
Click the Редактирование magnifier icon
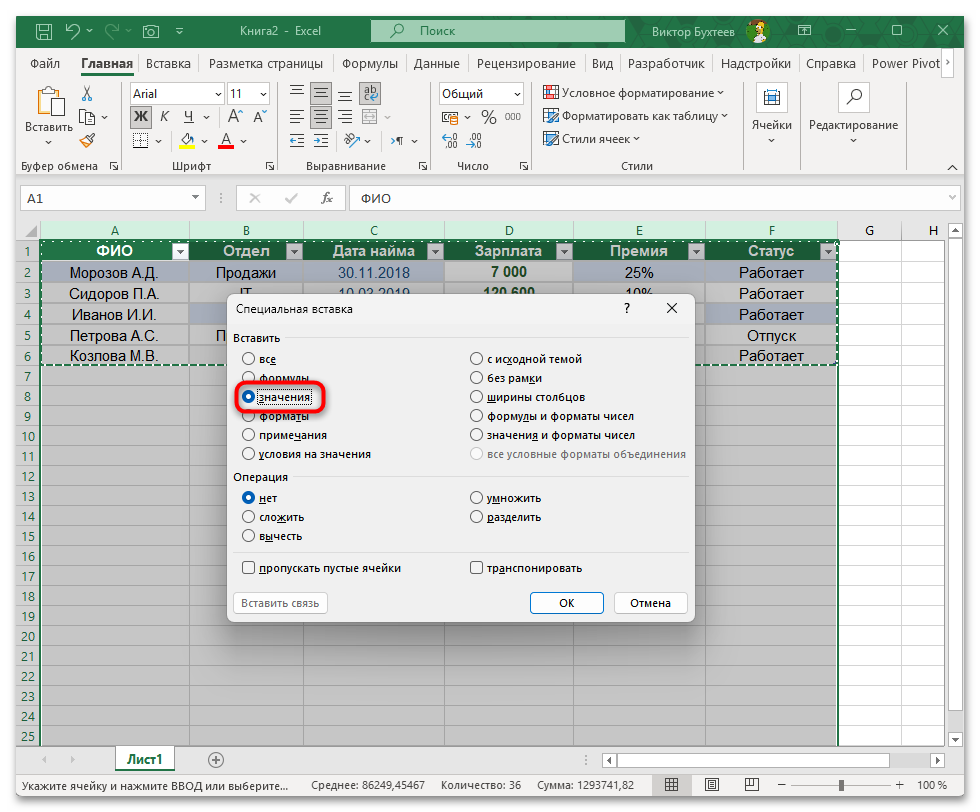coord(853,97)
